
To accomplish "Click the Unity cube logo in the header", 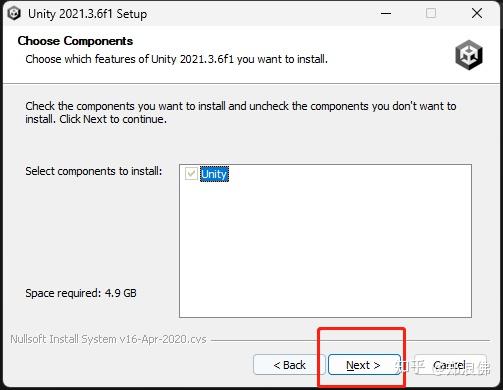I will point(469,54).
